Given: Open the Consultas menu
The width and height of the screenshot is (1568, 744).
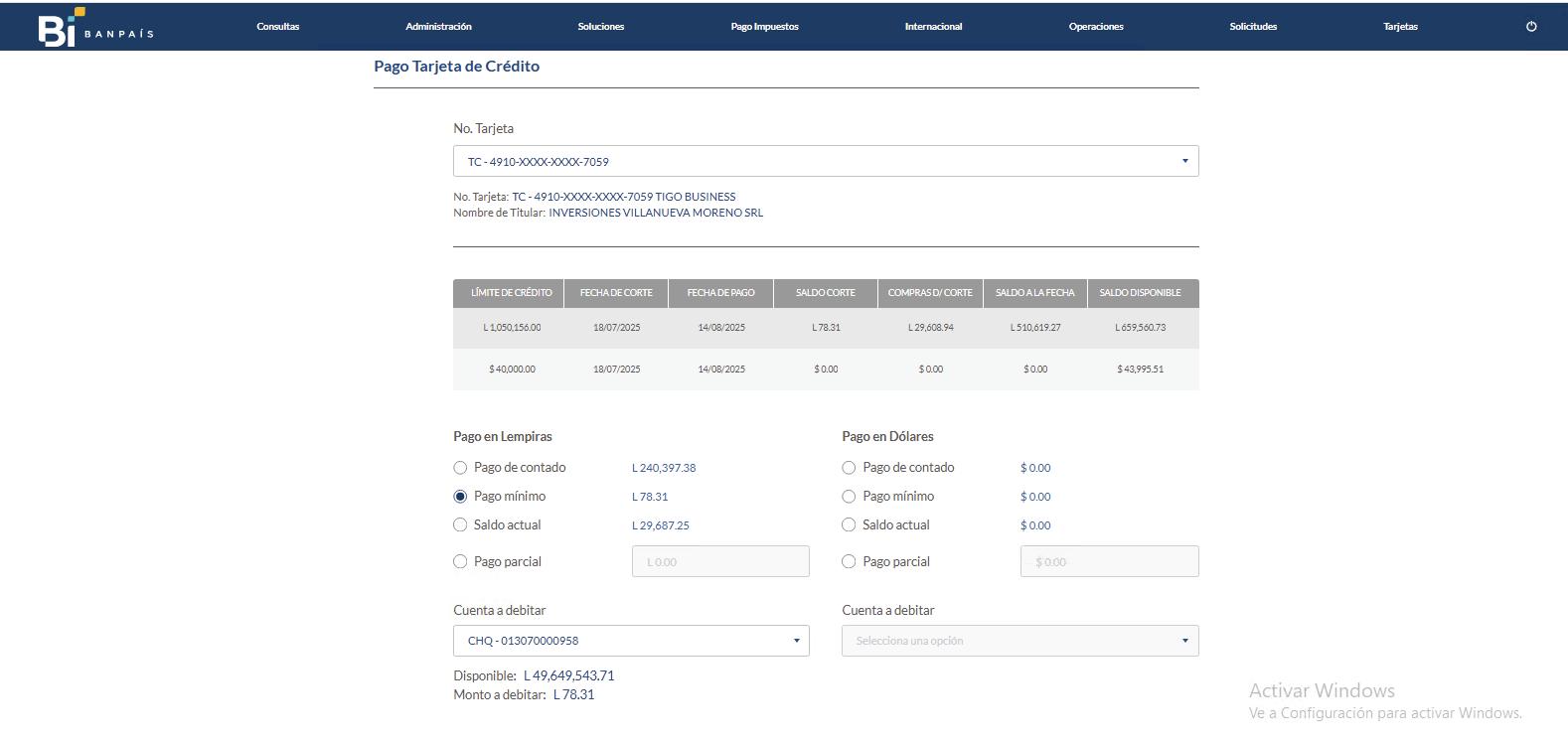Looking at the screenshot, I should pos(278,27).
